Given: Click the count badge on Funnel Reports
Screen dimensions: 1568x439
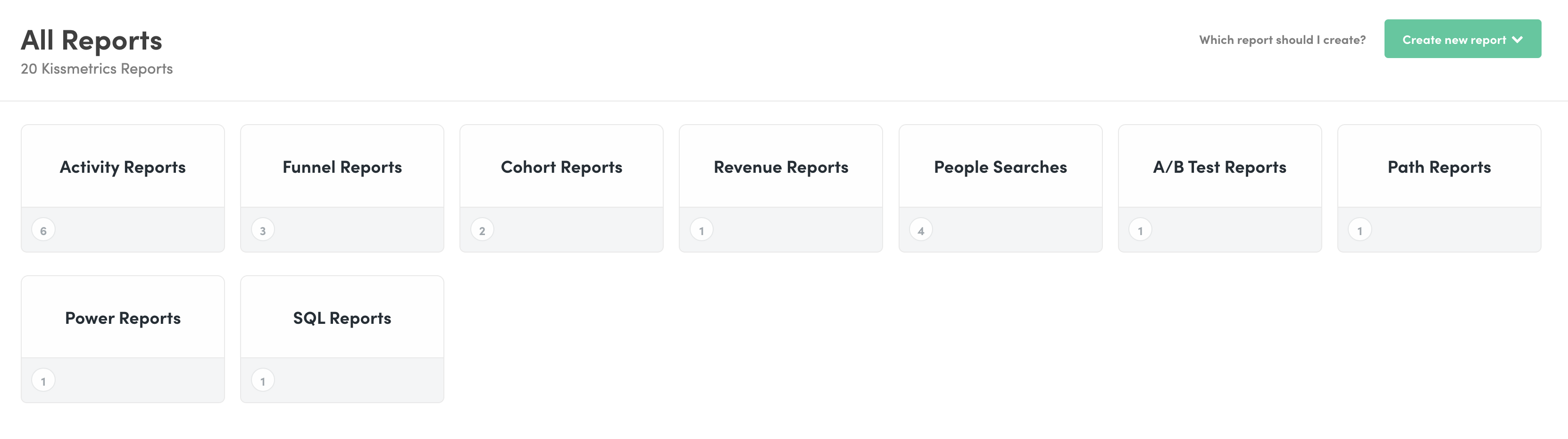Looking at the screenshot, I should [263, 229].
